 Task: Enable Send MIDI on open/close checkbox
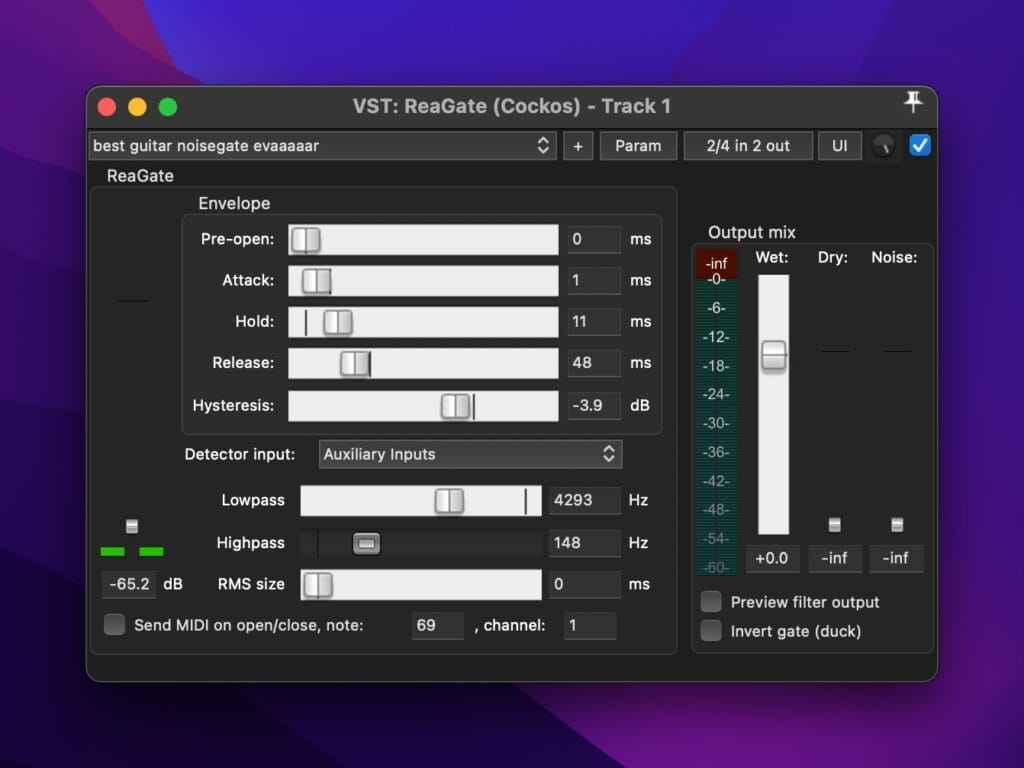pos(114,624)
